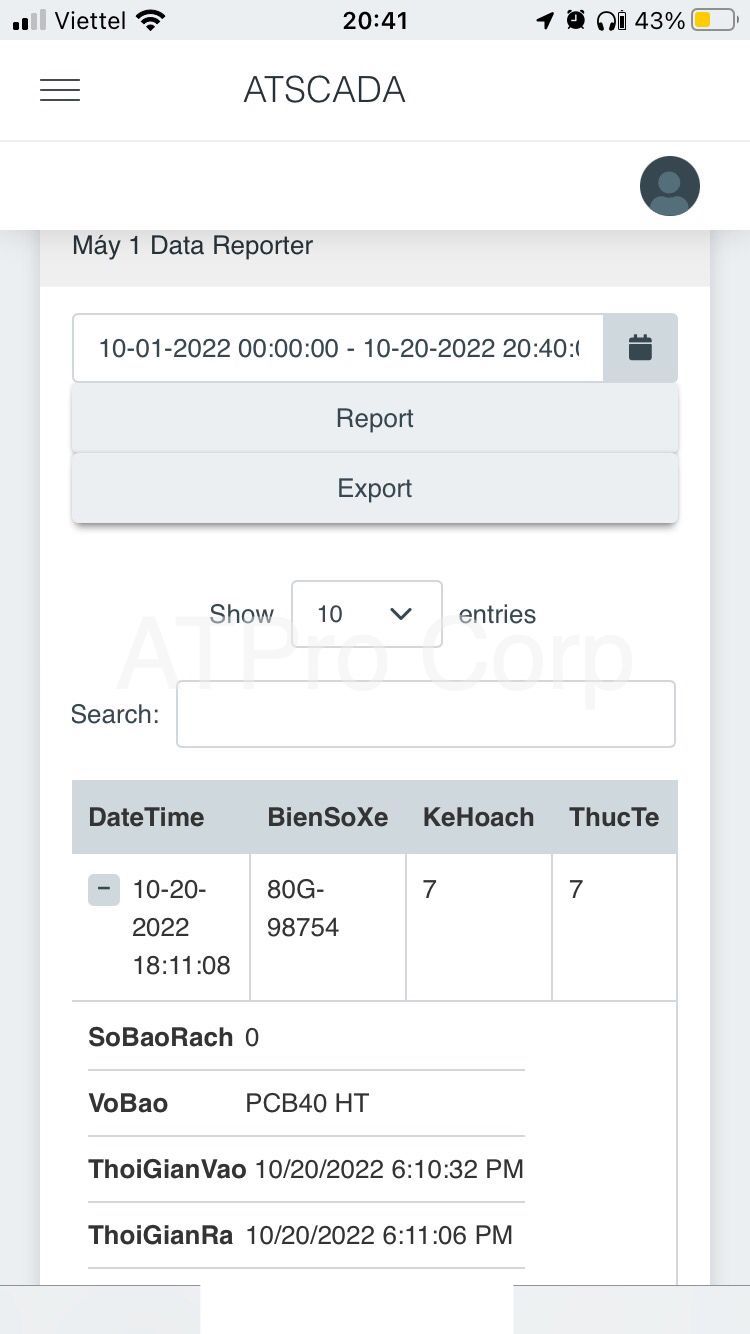Tap the headphones status icon
This screenshot has height=1334, width=750.
[610, 20]
